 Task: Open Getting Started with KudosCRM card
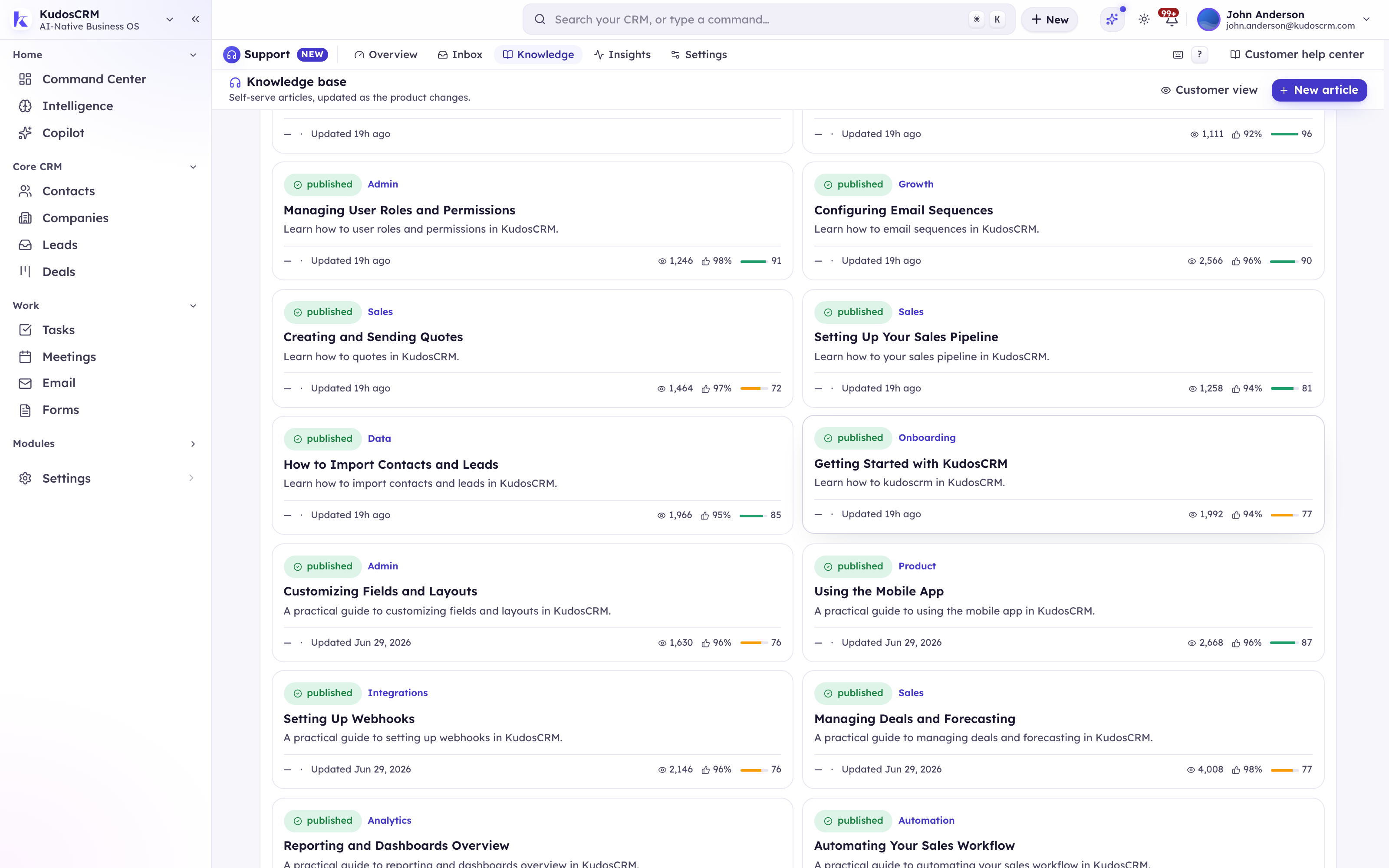(x=1063, y=474)
